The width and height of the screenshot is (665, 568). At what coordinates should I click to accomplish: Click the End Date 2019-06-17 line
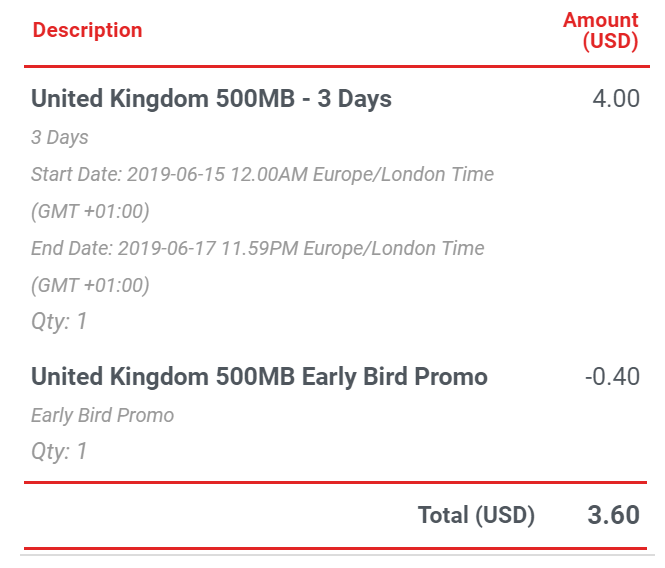pos(258,248)
